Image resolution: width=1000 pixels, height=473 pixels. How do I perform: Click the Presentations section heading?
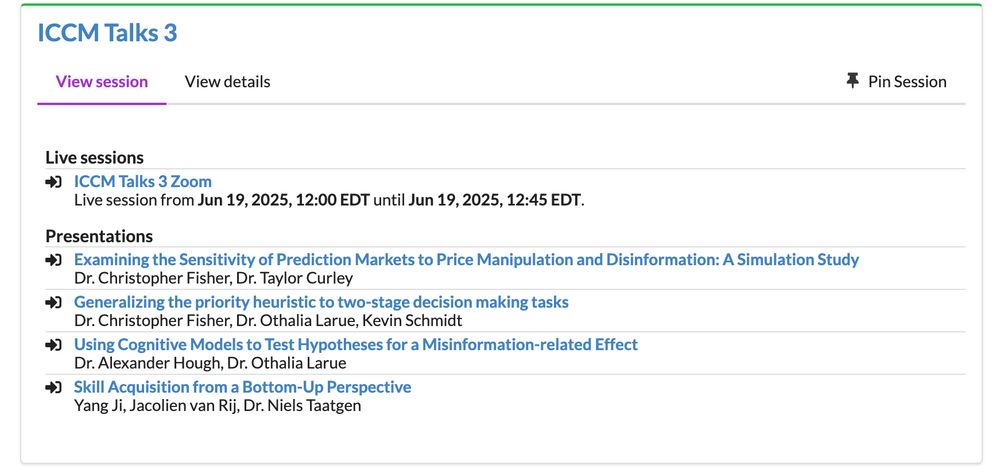(x=99, y=236)
